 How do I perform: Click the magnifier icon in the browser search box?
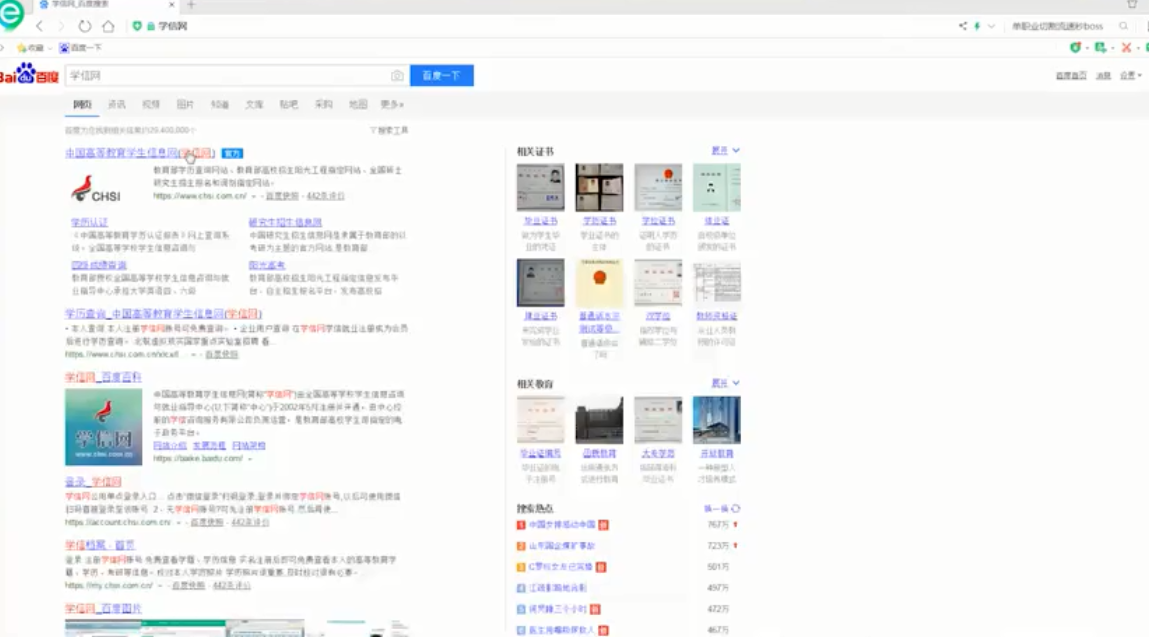(x=1123, y=26)
